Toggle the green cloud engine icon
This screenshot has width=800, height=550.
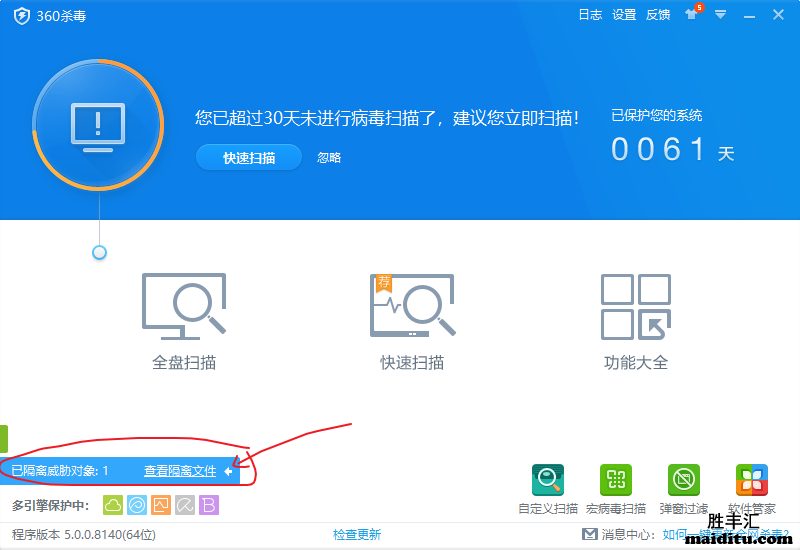[113, 505]
